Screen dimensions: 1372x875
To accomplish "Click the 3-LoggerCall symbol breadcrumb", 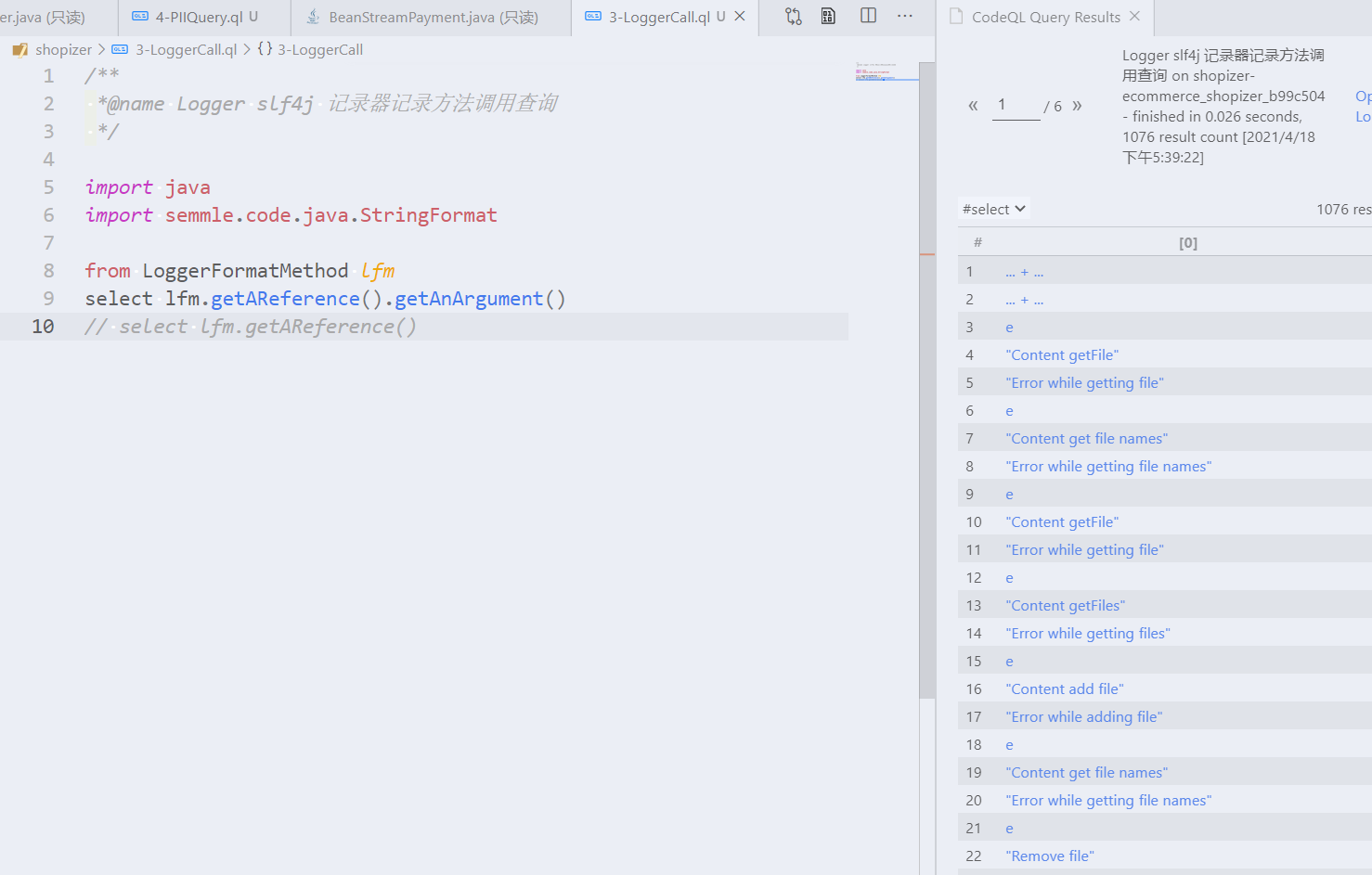I will 319,49.
